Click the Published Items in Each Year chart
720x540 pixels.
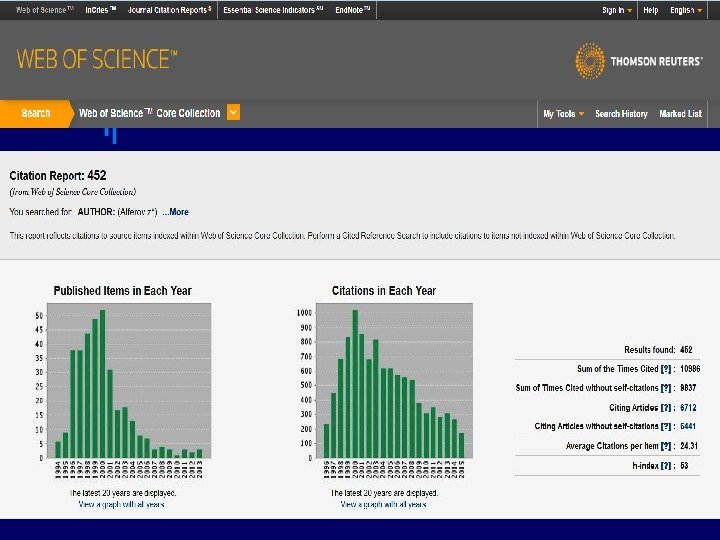(129, 381)
